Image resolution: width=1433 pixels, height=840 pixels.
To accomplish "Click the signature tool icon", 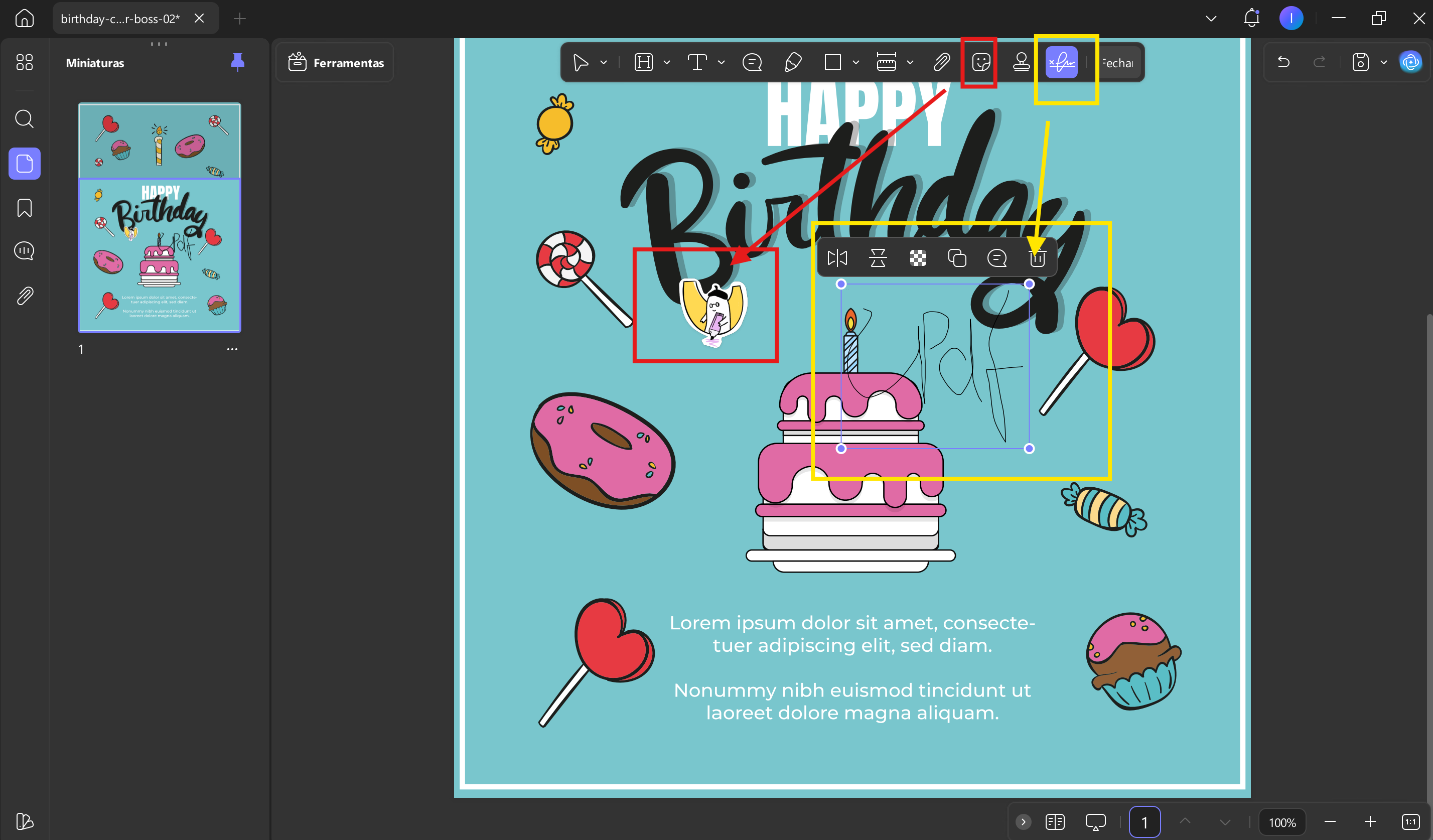I will point(1061,63).
